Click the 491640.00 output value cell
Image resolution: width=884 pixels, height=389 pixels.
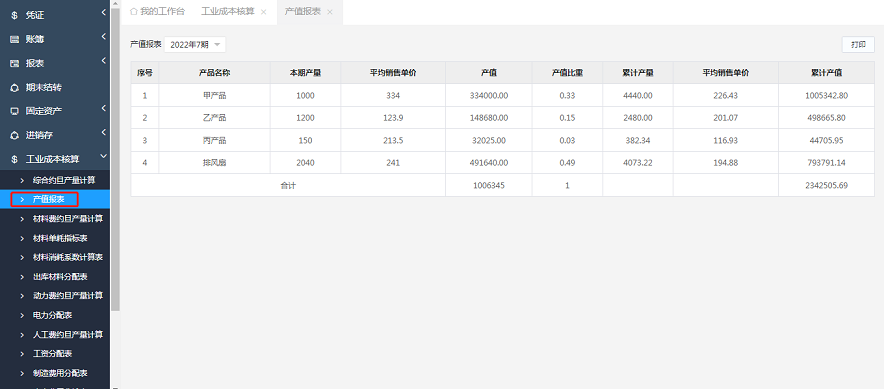point(489,163)
